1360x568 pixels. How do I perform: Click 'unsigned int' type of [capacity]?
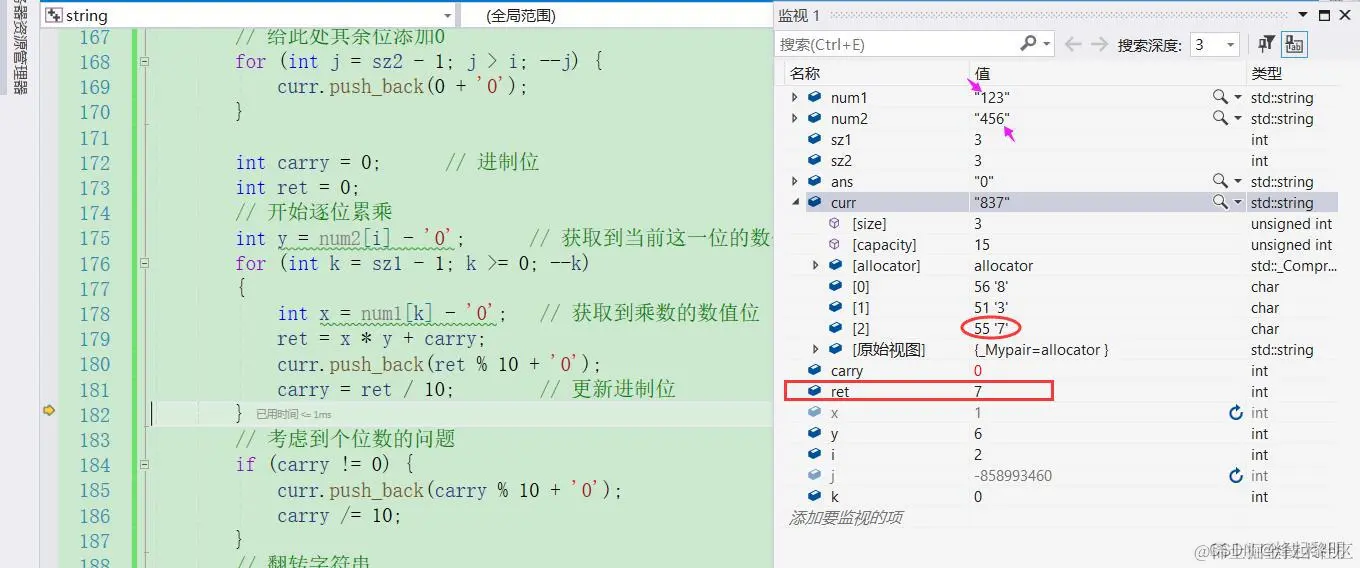(1291, 245)
